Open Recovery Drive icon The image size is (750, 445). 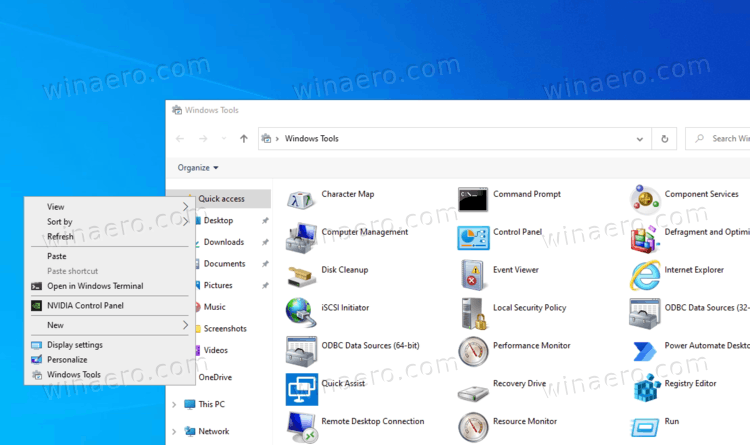tap(473, 392)
